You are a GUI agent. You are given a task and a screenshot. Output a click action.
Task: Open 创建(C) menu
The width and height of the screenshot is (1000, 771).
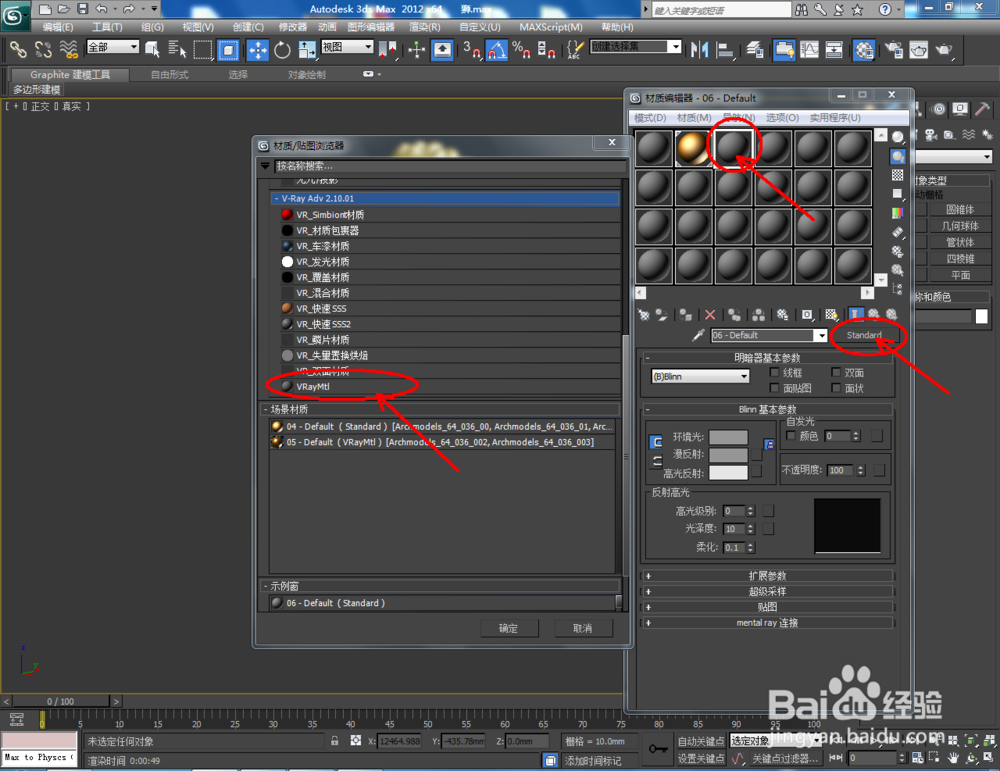(x=248, y=27)
